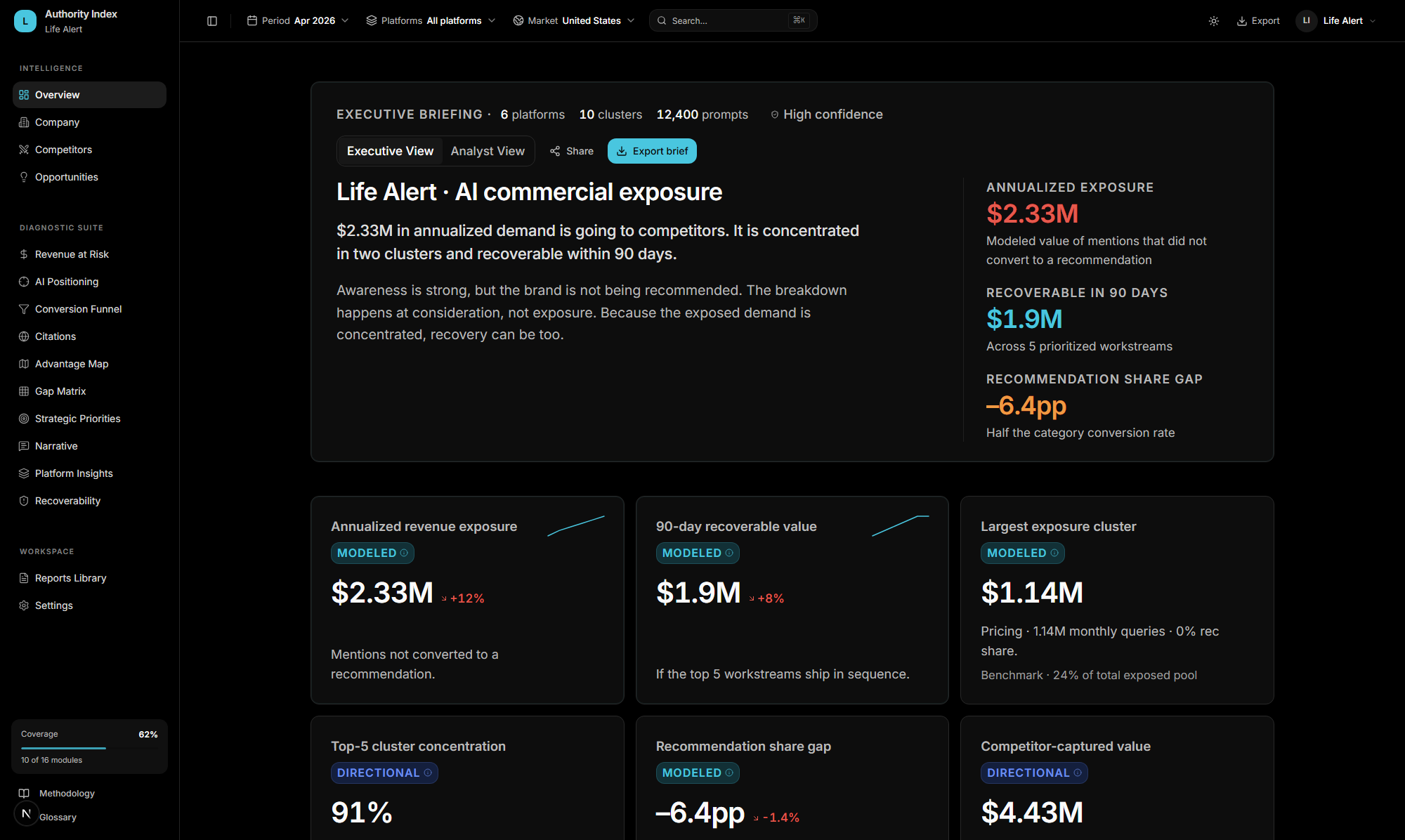The width and height of the screenshot is (1405, 840).
Task: Click the 6 platforms stat
Action: point(532,114)
